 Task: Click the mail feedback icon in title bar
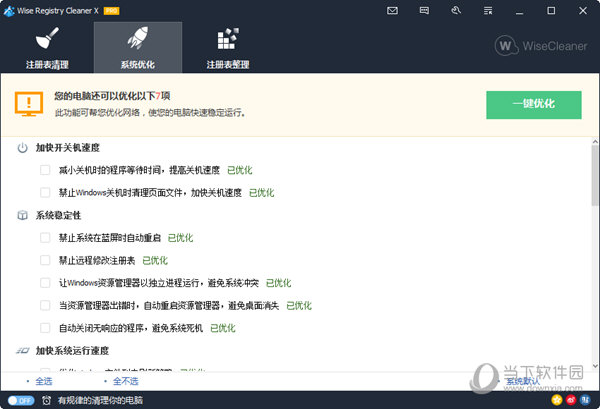point(392,11)
